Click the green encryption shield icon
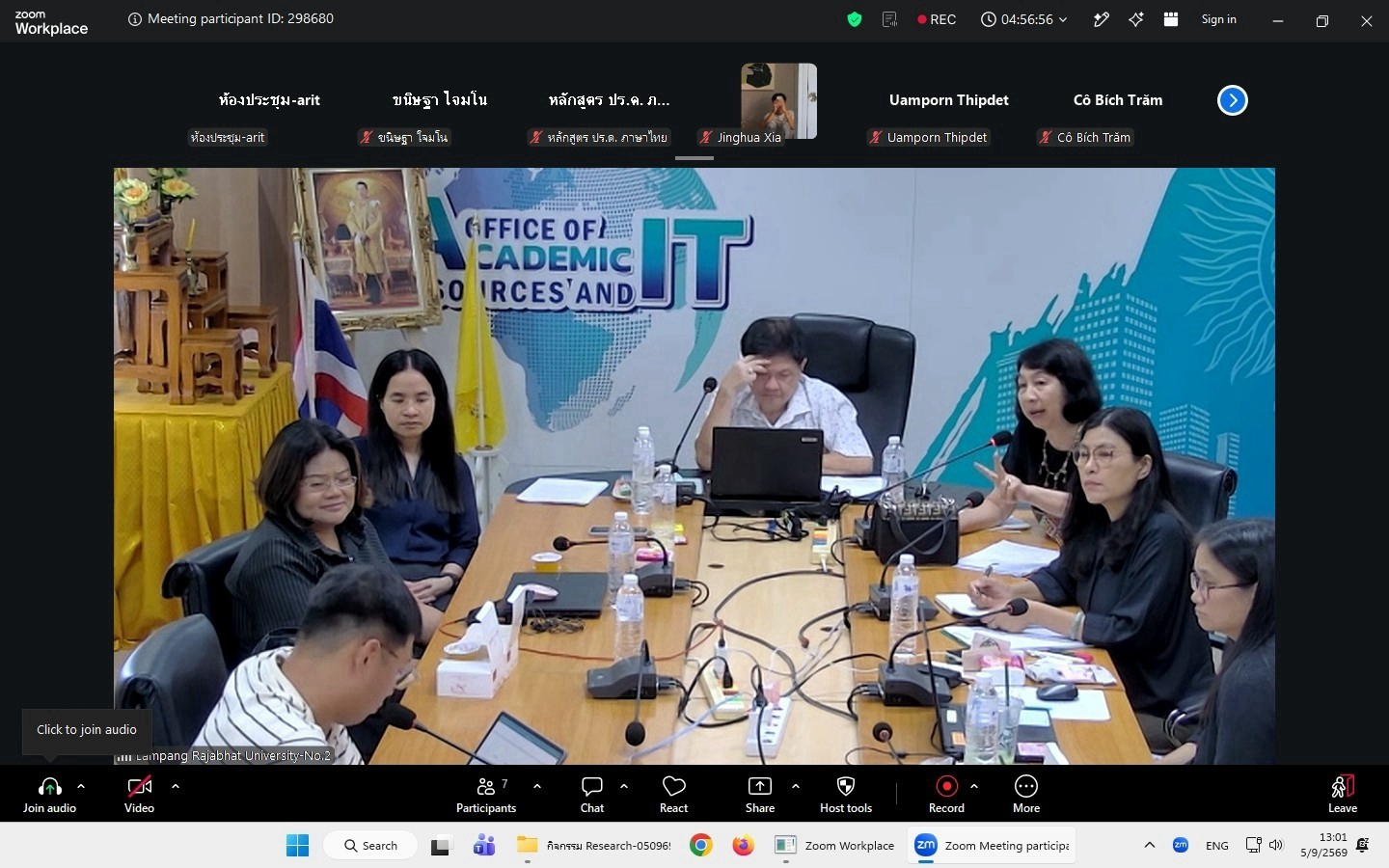Viewport: 1389px width, 868px height. coord(855,19)
